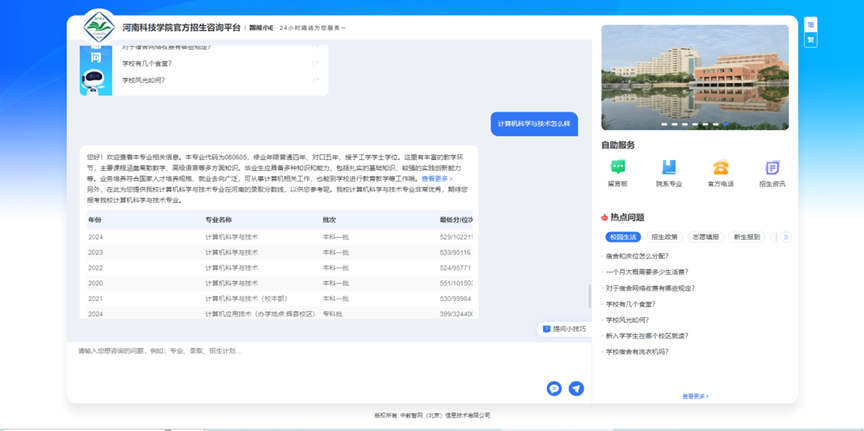Open hot question 新入学学生在哪个校区就读?

(647, 336)
